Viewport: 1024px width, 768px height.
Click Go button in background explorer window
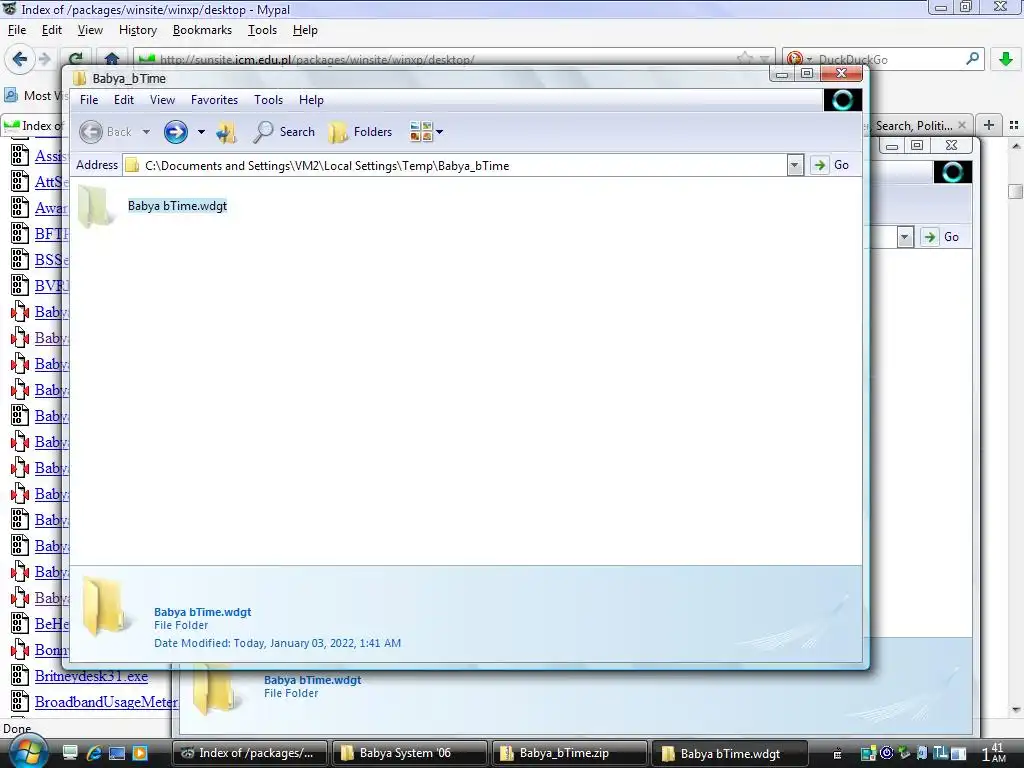pos(940,237)
